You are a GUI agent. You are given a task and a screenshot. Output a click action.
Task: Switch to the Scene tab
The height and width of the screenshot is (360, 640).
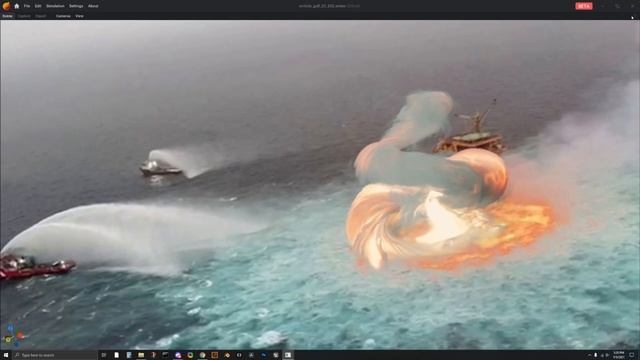coord(7,16)
